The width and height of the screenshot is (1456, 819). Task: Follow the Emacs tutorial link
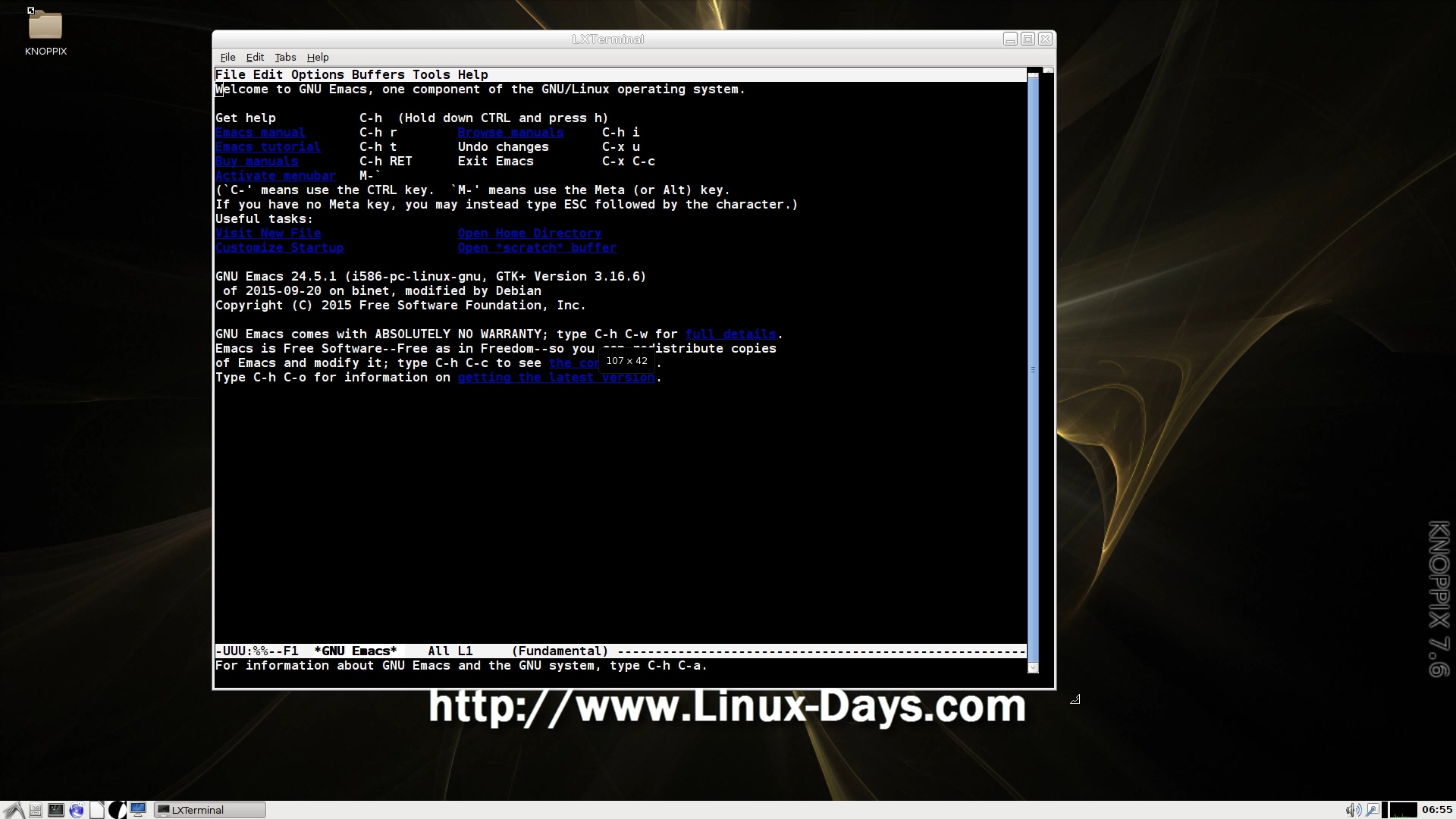(x=268, y=146)
